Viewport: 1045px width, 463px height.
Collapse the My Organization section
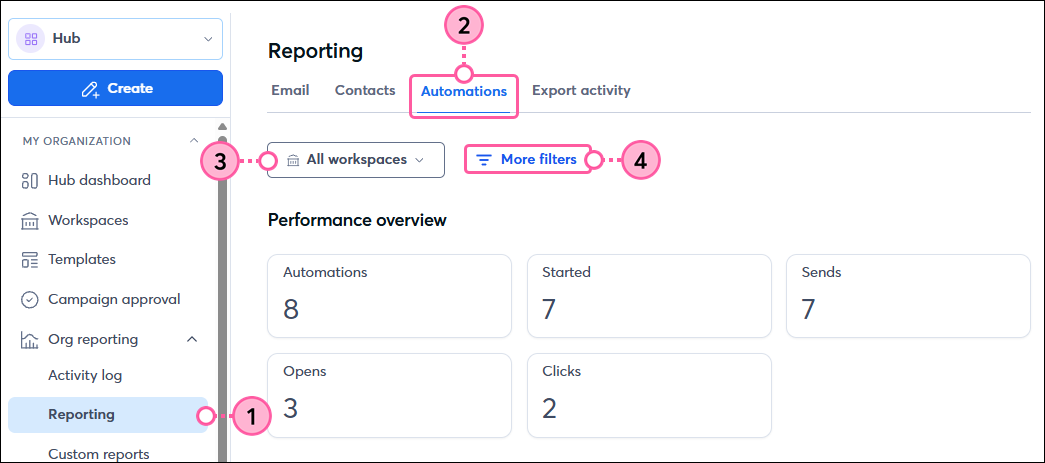[x=194, y=141]
